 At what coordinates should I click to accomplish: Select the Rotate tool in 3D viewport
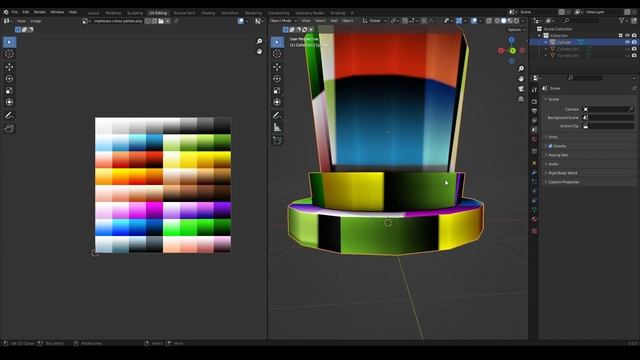click(277, 79)
